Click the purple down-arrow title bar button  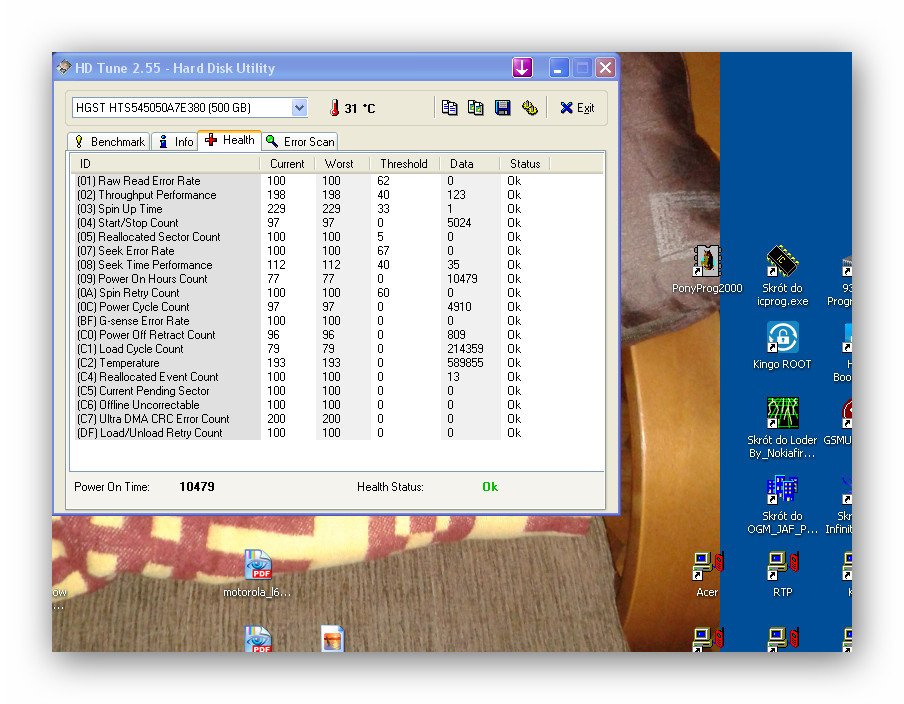pos(522,68)
